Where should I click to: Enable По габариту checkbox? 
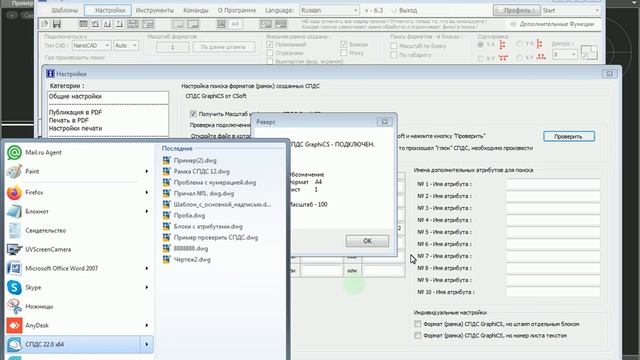click(394, 55)
